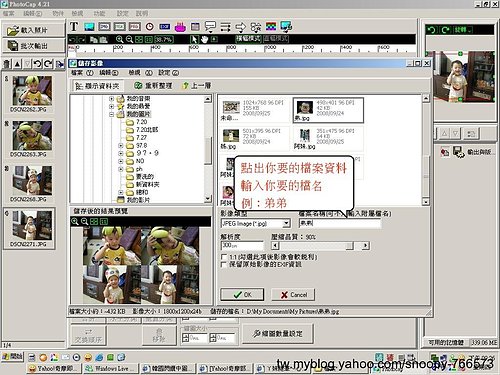Click the clock icon in top toolbar
The height and width of the screenshot is (375, 500).
(150, 27)
